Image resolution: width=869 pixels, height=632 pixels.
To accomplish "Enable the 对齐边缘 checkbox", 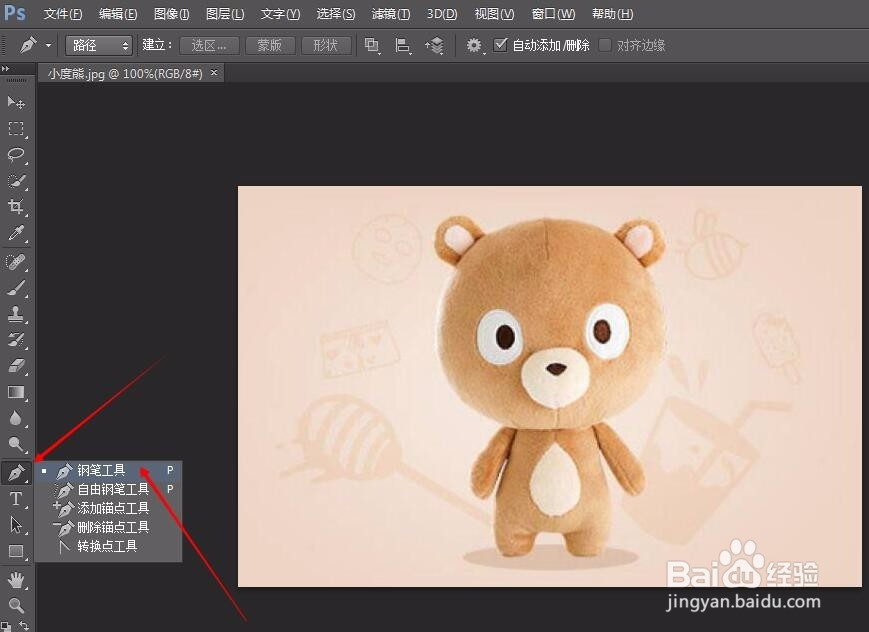I will tap(605, 46).
